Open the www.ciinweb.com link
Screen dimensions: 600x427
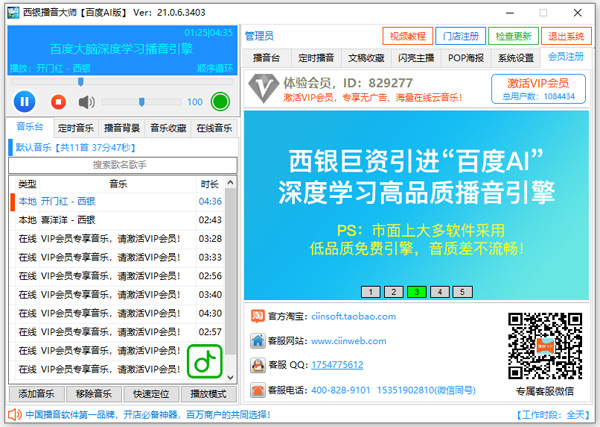[x=349, y=341]
